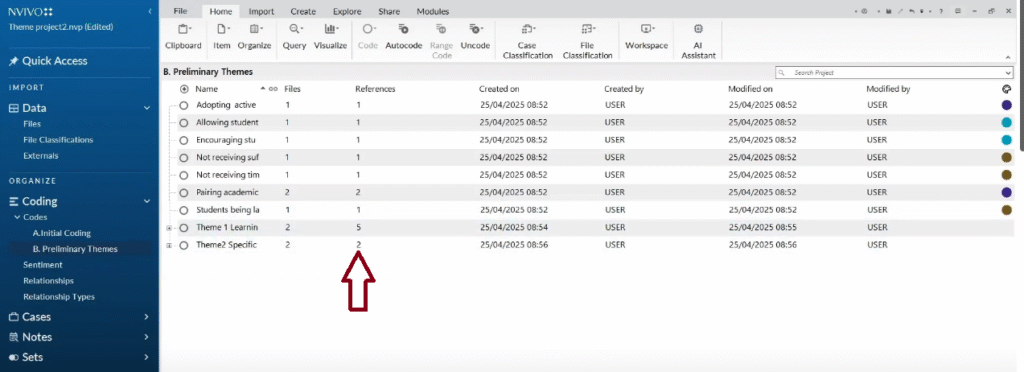
Task: Open the A.Initial Coding folder
Action: 61,233
